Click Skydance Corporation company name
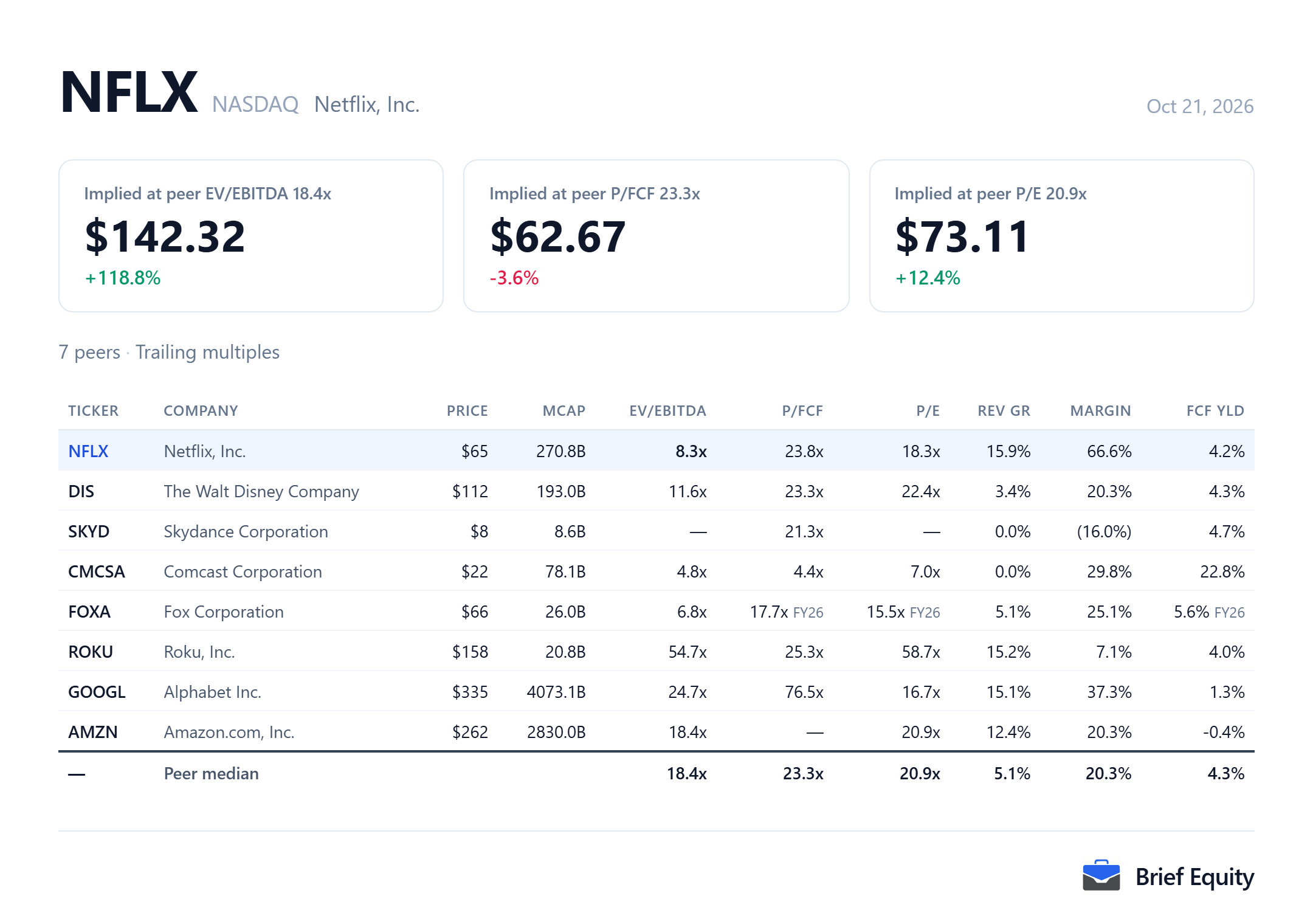Image resolution: width=1313 pixels, height=924 pixels. click(x=246, y=531)
